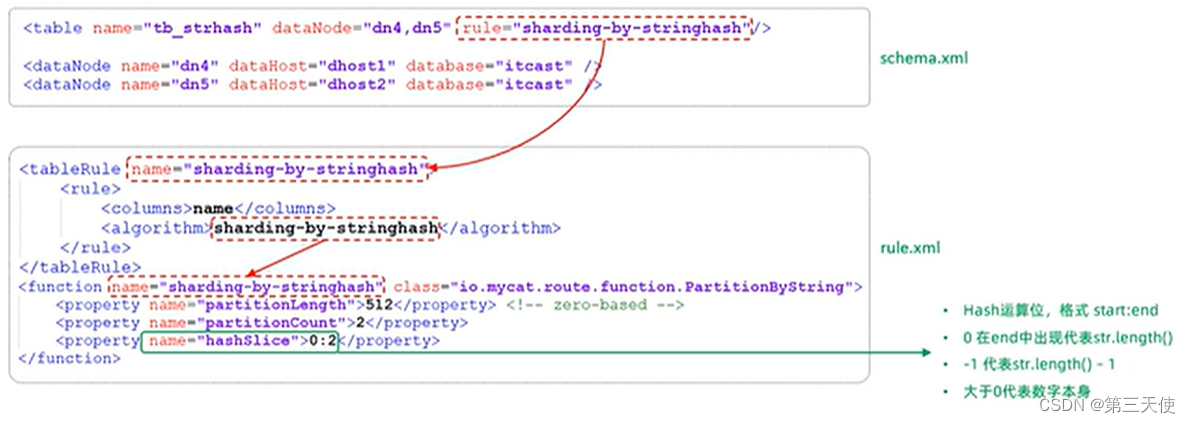This screenshot has height=423, width=1191.
Task: Click the function name 'sharding-by-stringhash'
Action: (272, 287)
